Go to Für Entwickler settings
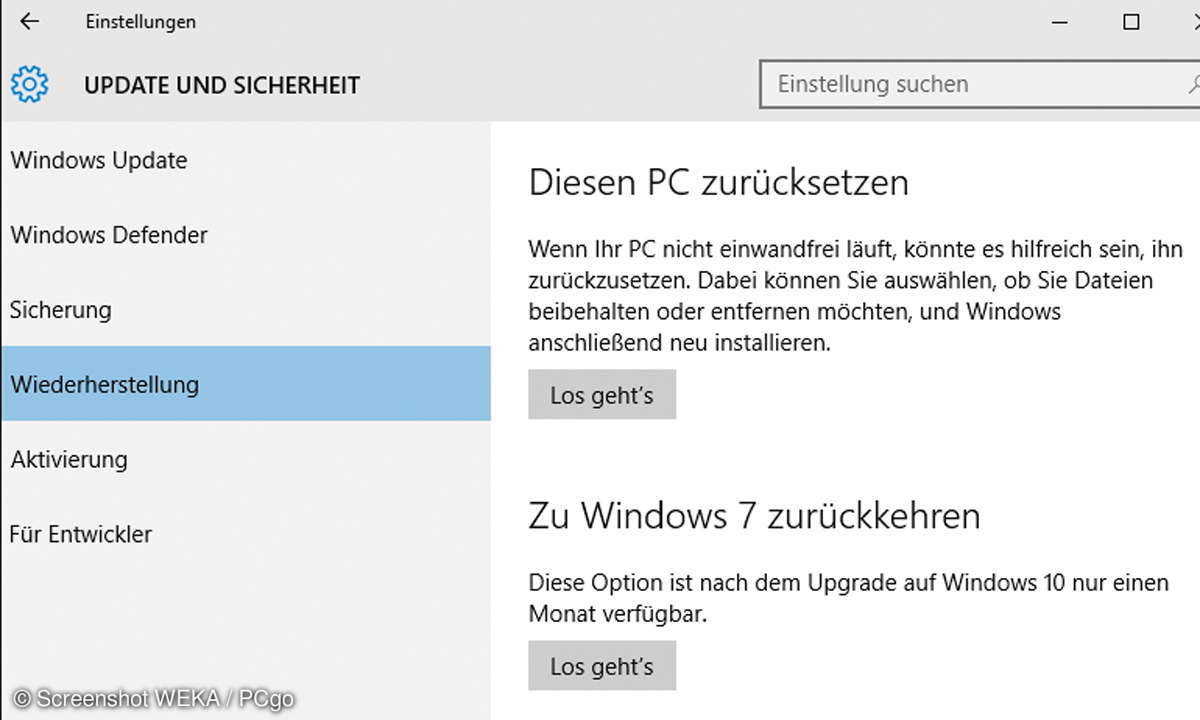 point(245,534)
